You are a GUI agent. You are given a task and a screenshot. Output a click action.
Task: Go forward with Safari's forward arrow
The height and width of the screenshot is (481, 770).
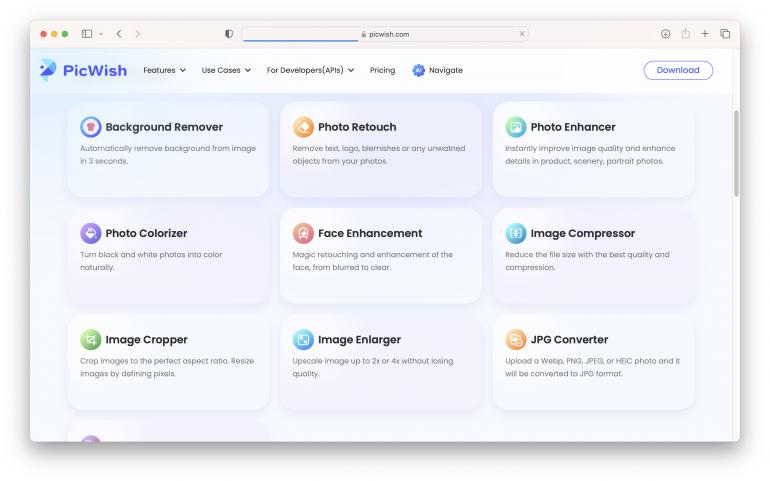[138, 34]
